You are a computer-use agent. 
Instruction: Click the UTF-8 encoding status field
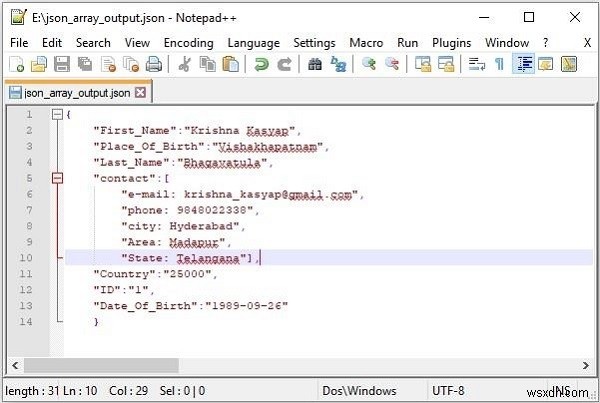(x=448, y=391)
